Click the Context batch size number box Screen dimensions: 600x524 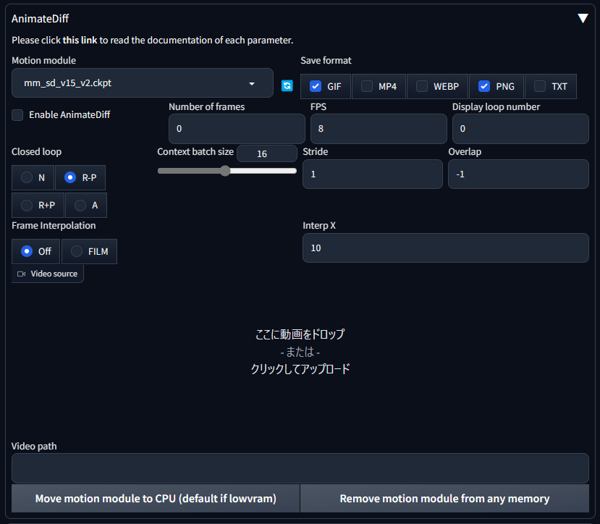click(x=267, y=153)
